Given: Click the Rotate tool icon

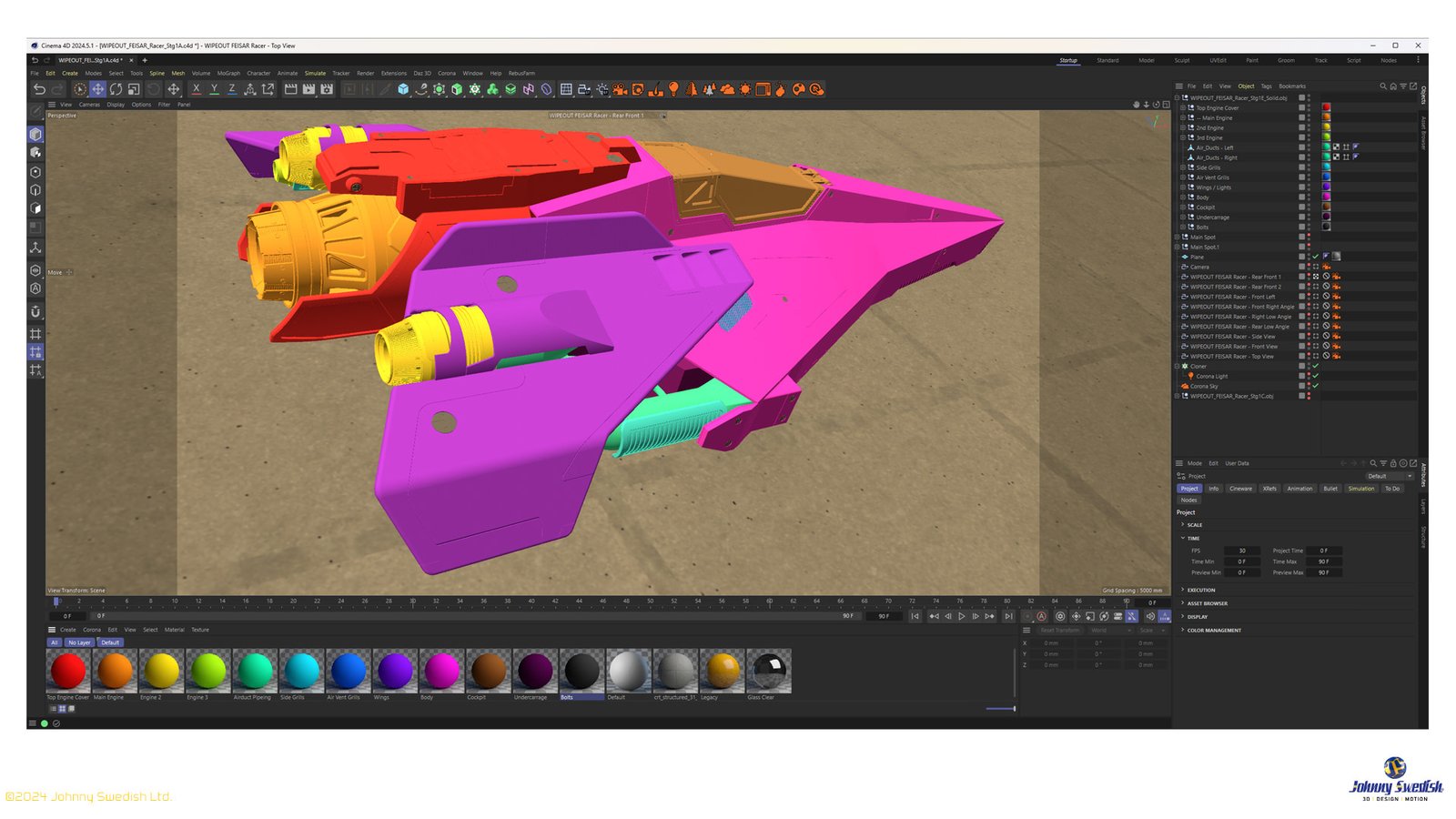Looking at the screenshot, I should (x=116, y=89).
